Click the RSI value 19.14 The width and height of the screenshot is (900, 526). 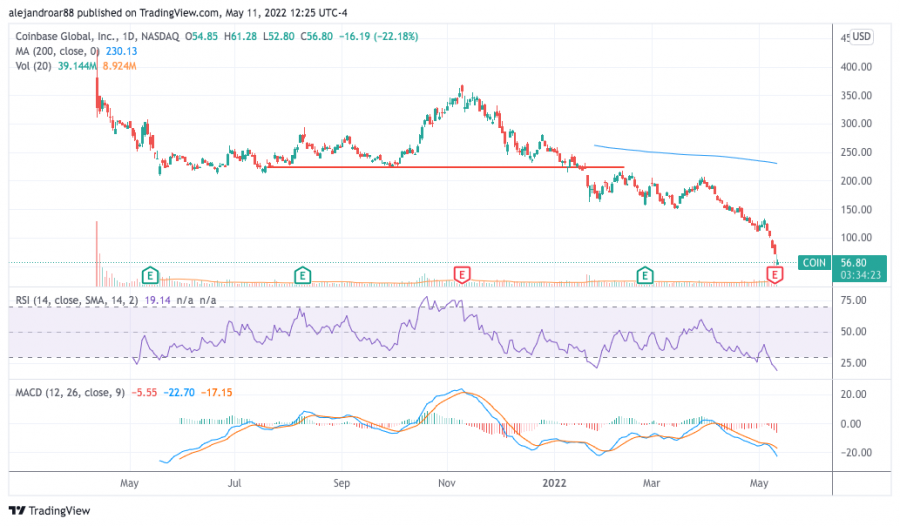157,300
